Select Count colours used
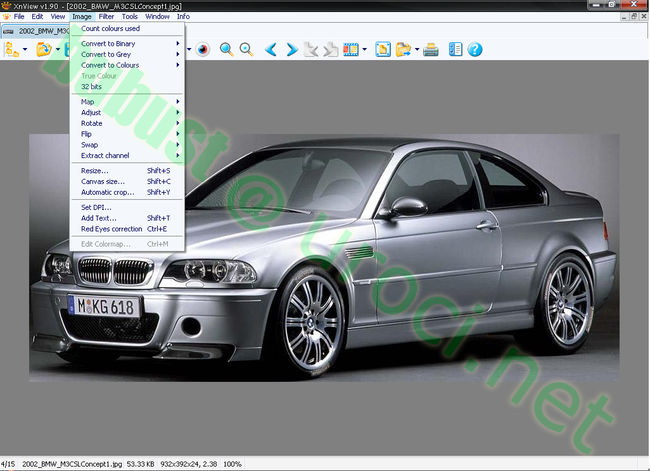The width and height of the screenshot is (650, 471). 127,29
